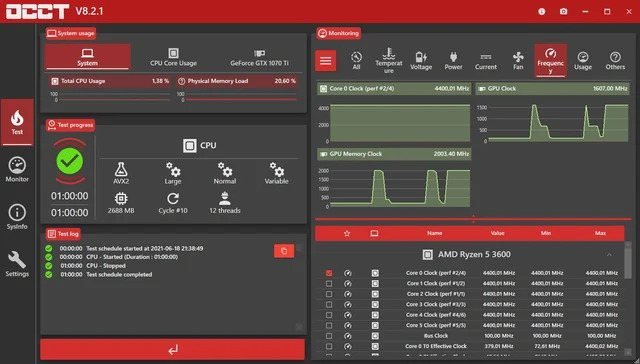Click the favorite star column header
640x364 pixels.
click(347, 233)
